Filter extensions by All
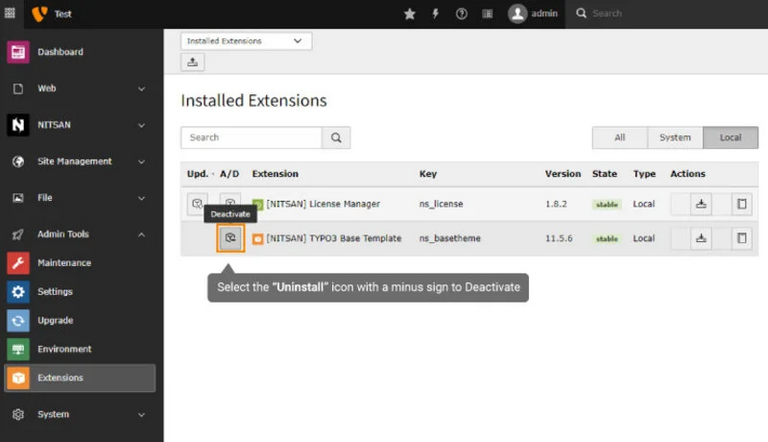The image size is (768, 442). 619,138
